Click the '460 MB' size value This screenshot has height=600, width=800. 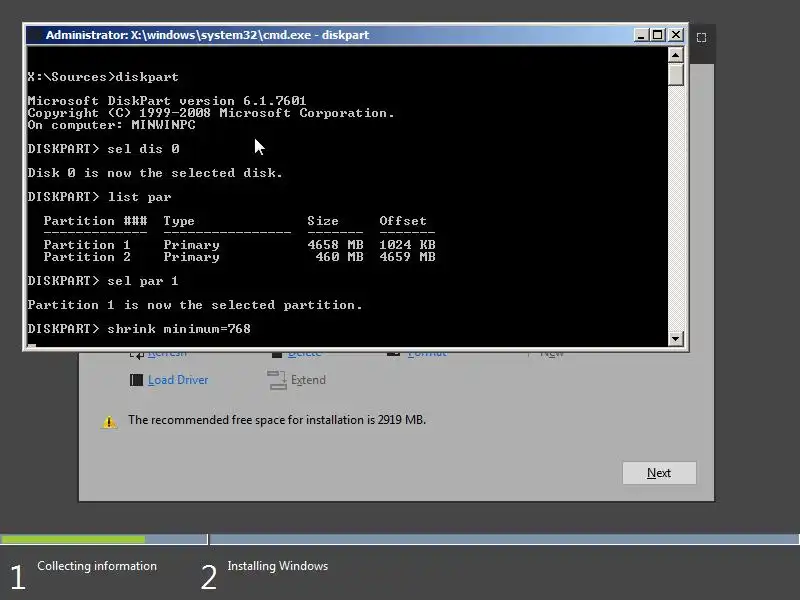(x=339, y=257)
